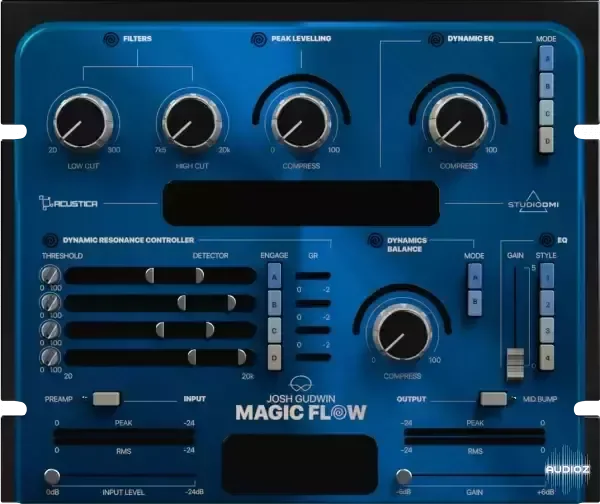Click band B left detector handle
Viewport: 600px width, 504px height.
click(182, 303)
